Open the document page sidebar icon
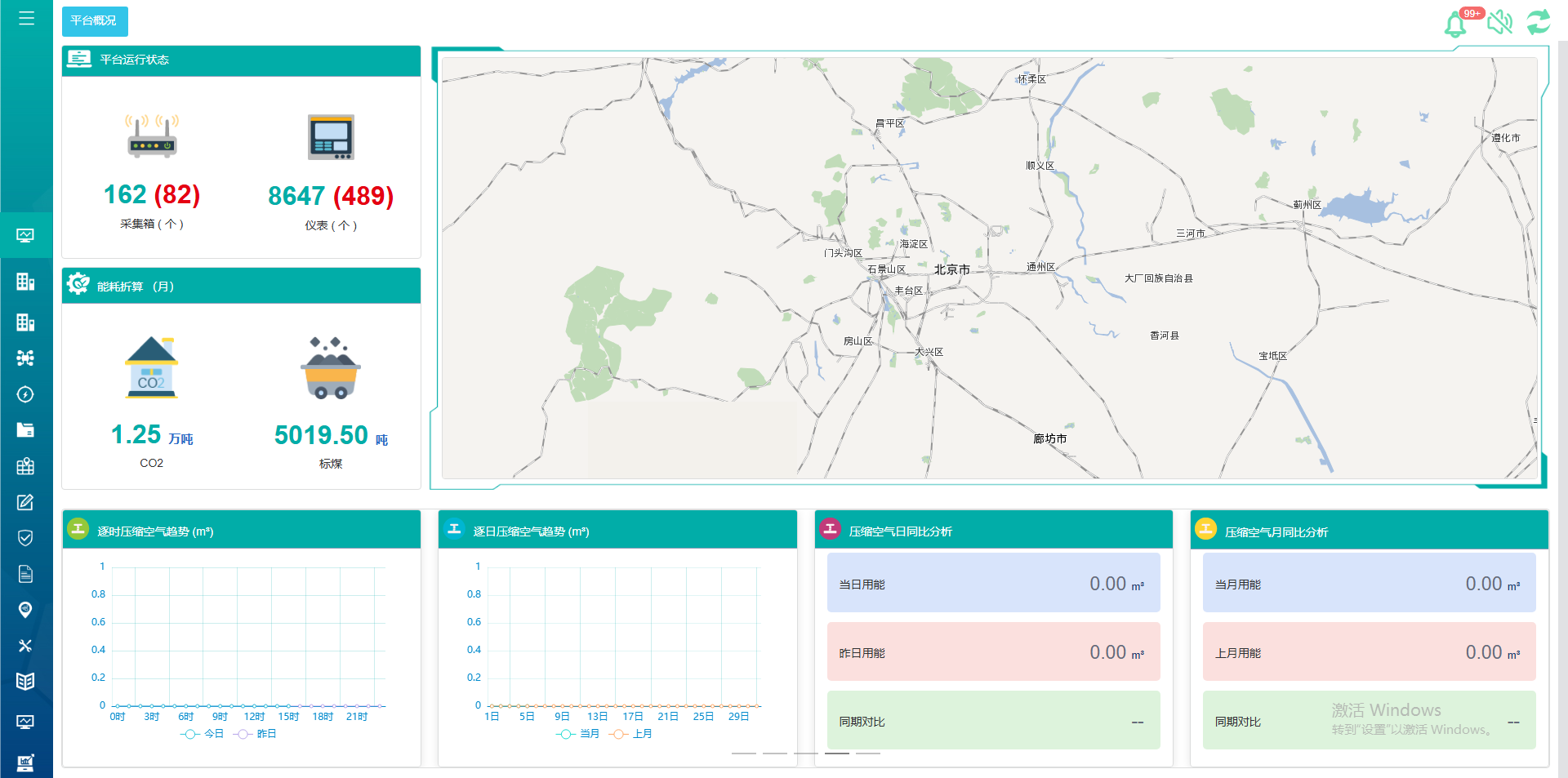 (25, 574)
